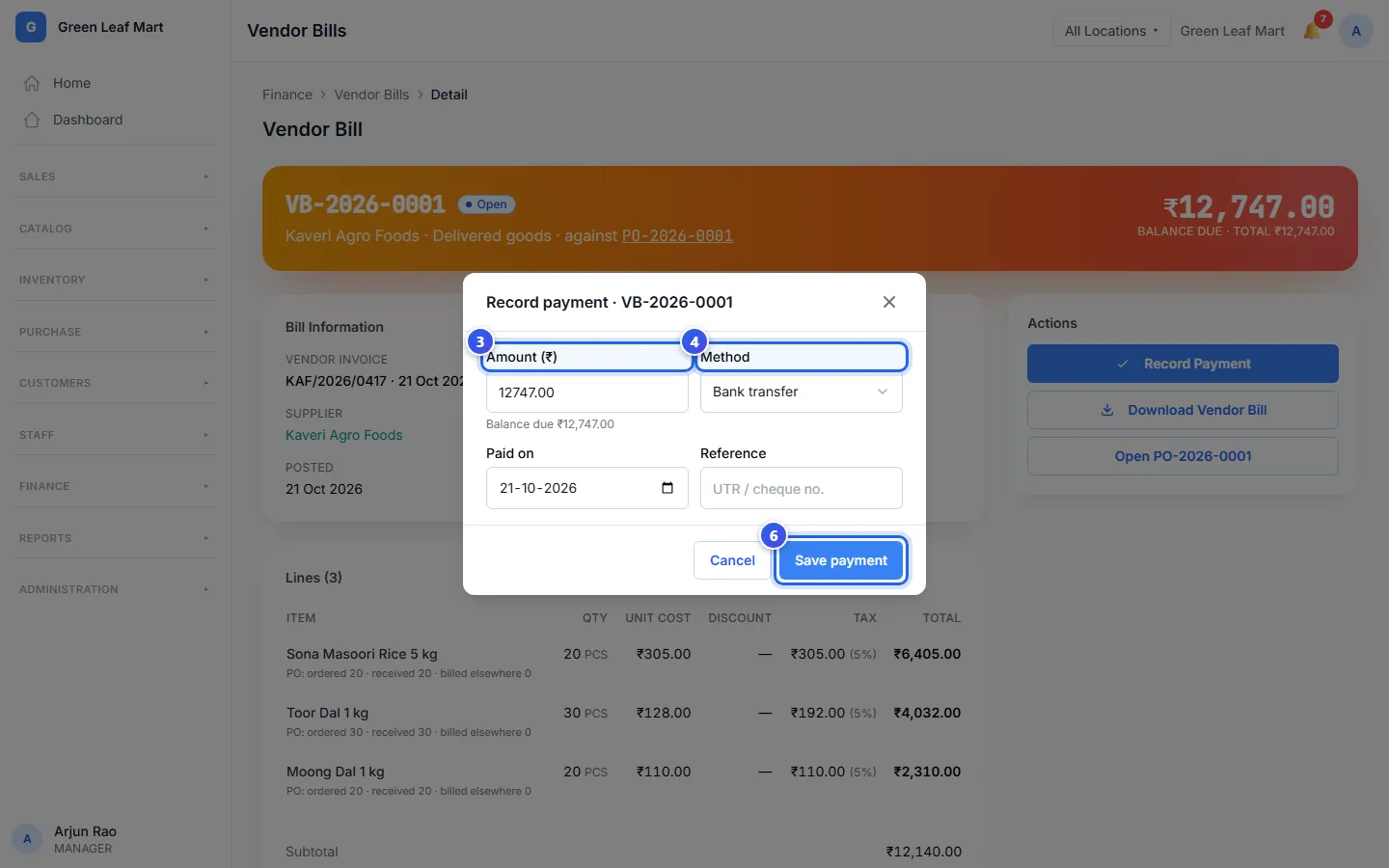1389x868 pixels.
Task: Expand the Administration section
Action: pyautogui.click(x=116, y=589)
